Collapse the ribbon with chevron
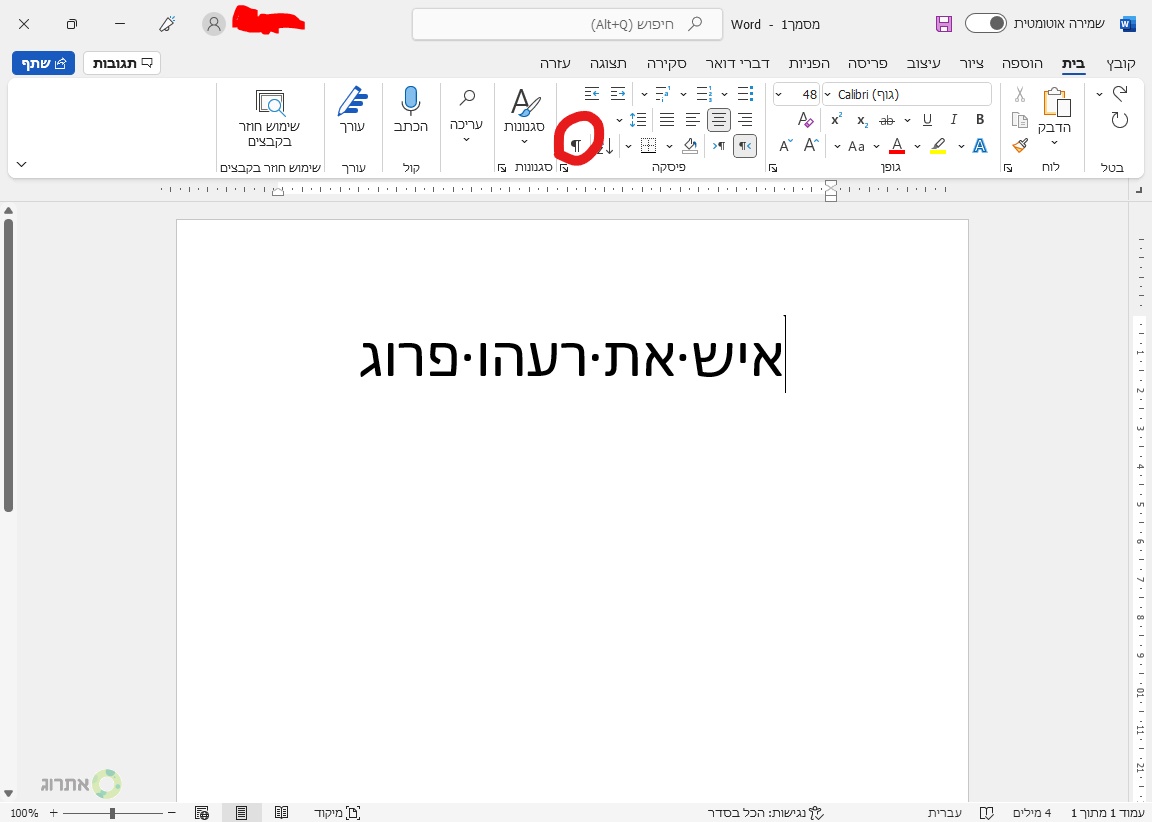The height and width of the screenshot is (822, 1152). pyautogui.click(x=21, y=165)
